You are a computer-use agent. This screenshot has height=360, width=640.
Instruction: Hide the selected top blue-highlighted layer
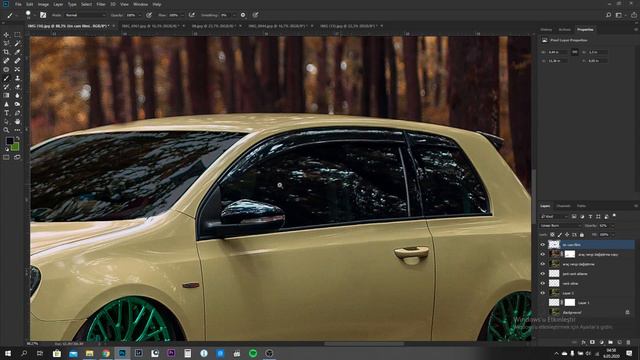(x=542, y=245)
